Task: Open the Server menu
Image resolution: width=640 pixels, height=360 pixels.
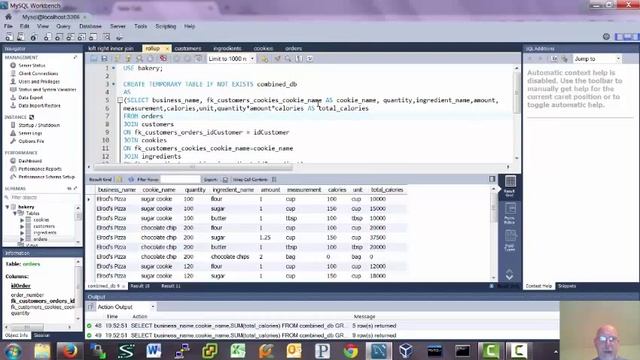Action: click(118, 26)
